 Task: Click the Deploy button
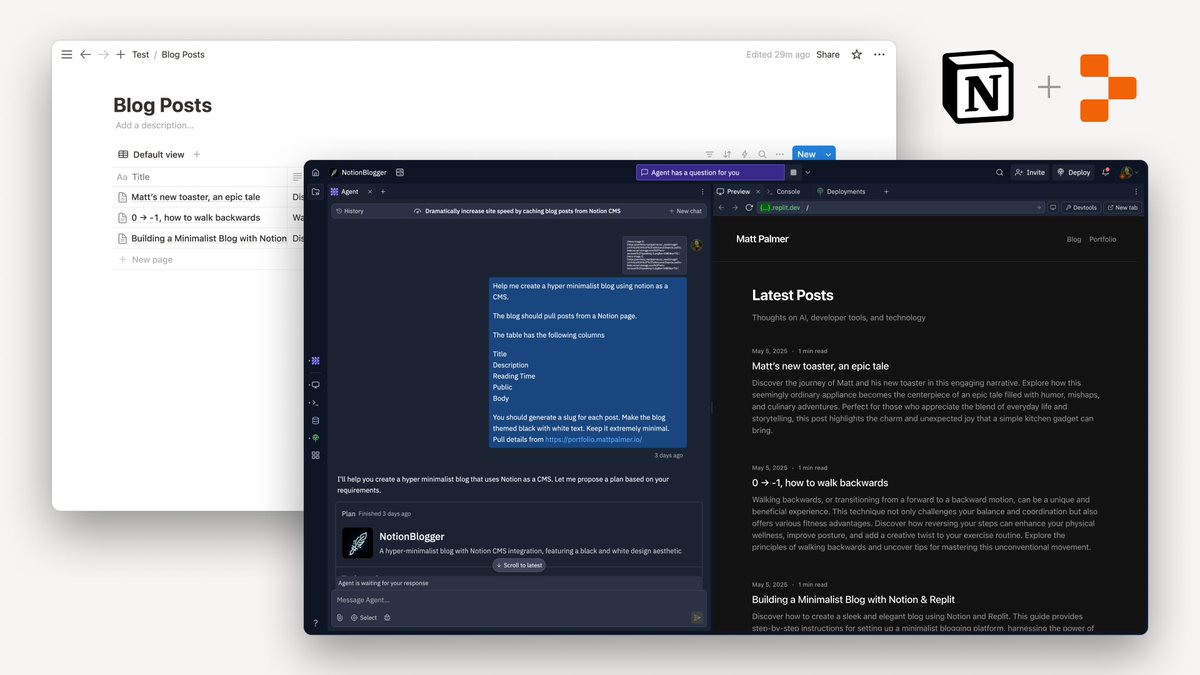tap(1073, 172)
